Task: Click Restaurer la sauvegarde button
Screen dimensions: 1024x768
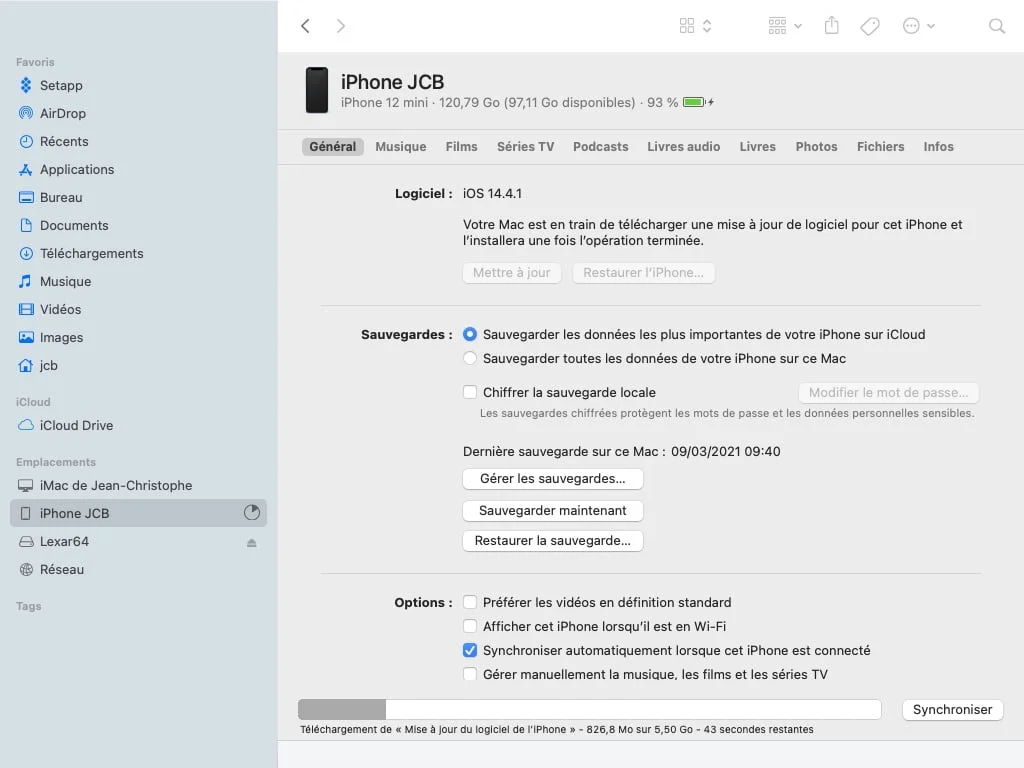Action: click(552, 541)
